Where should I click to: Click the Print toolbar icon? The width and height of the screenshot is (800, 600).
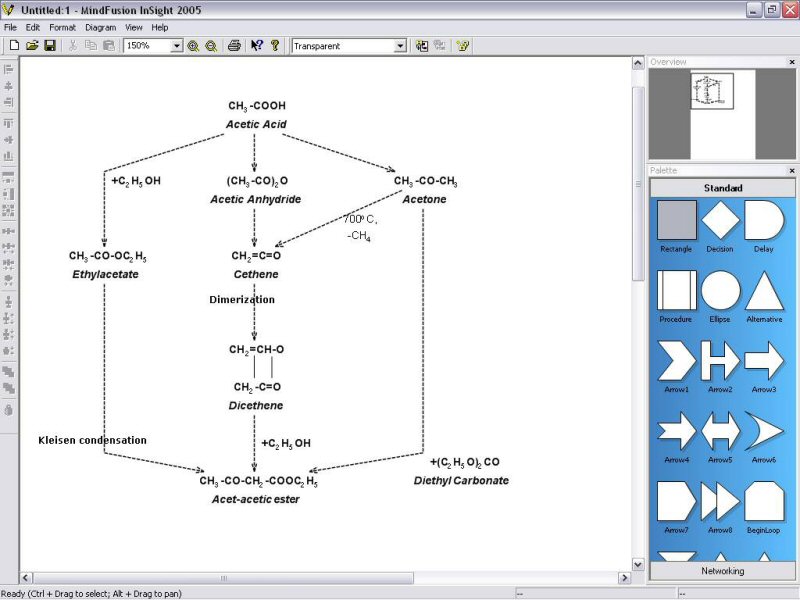click(x=234, y=46)
